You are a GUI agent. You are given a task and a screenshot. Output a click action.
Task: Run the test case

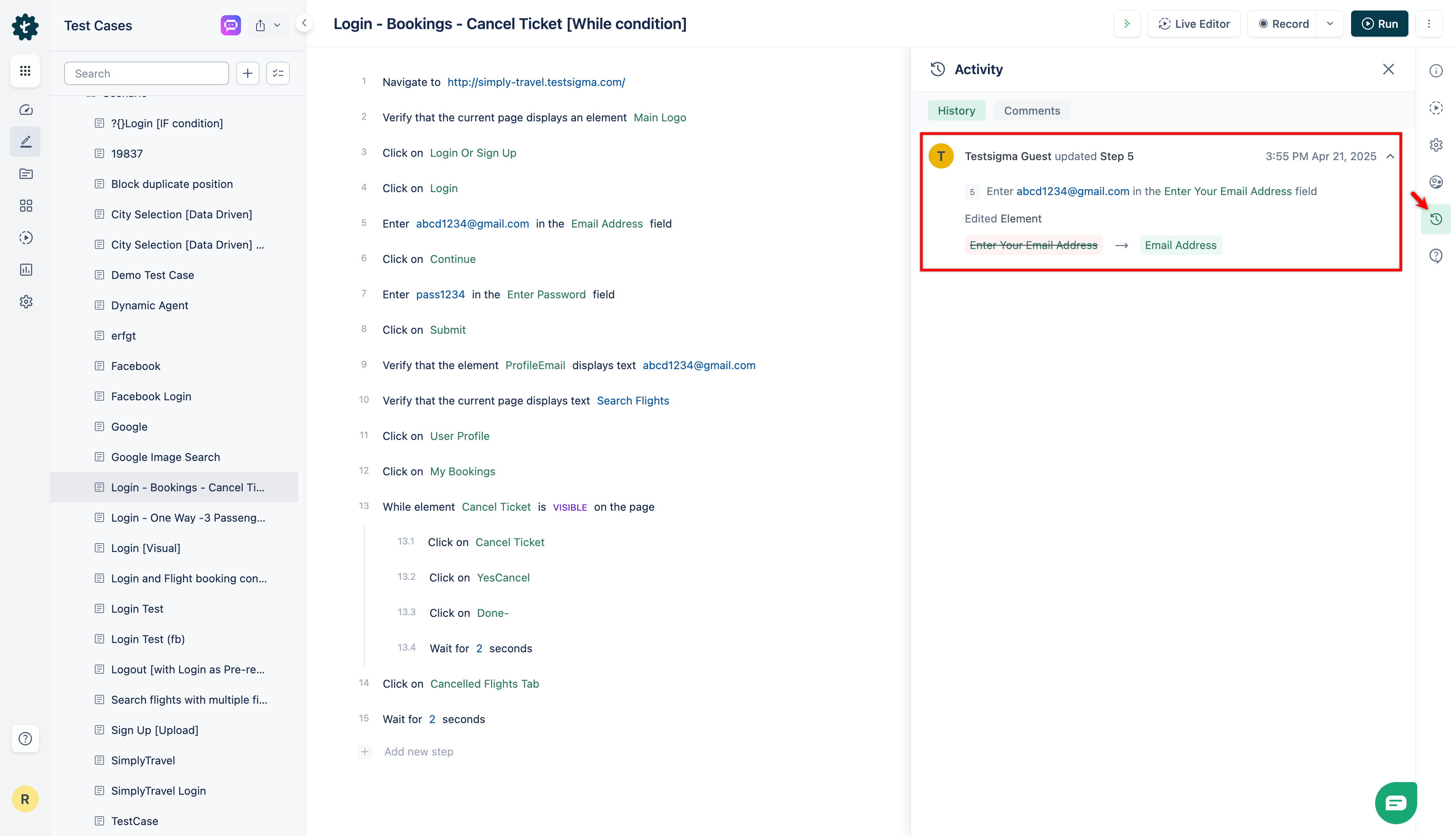pos(1380,24)
